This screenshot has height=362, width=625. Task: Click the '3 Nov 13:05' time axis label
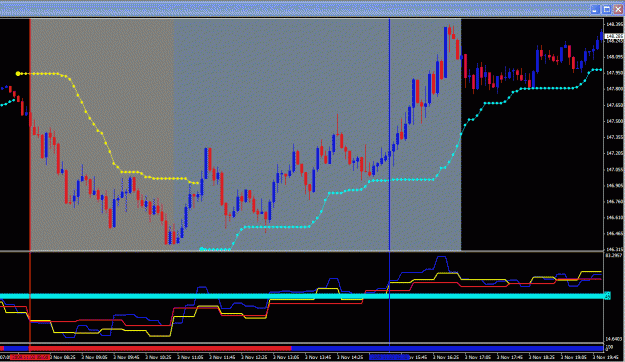coord(286,358)
